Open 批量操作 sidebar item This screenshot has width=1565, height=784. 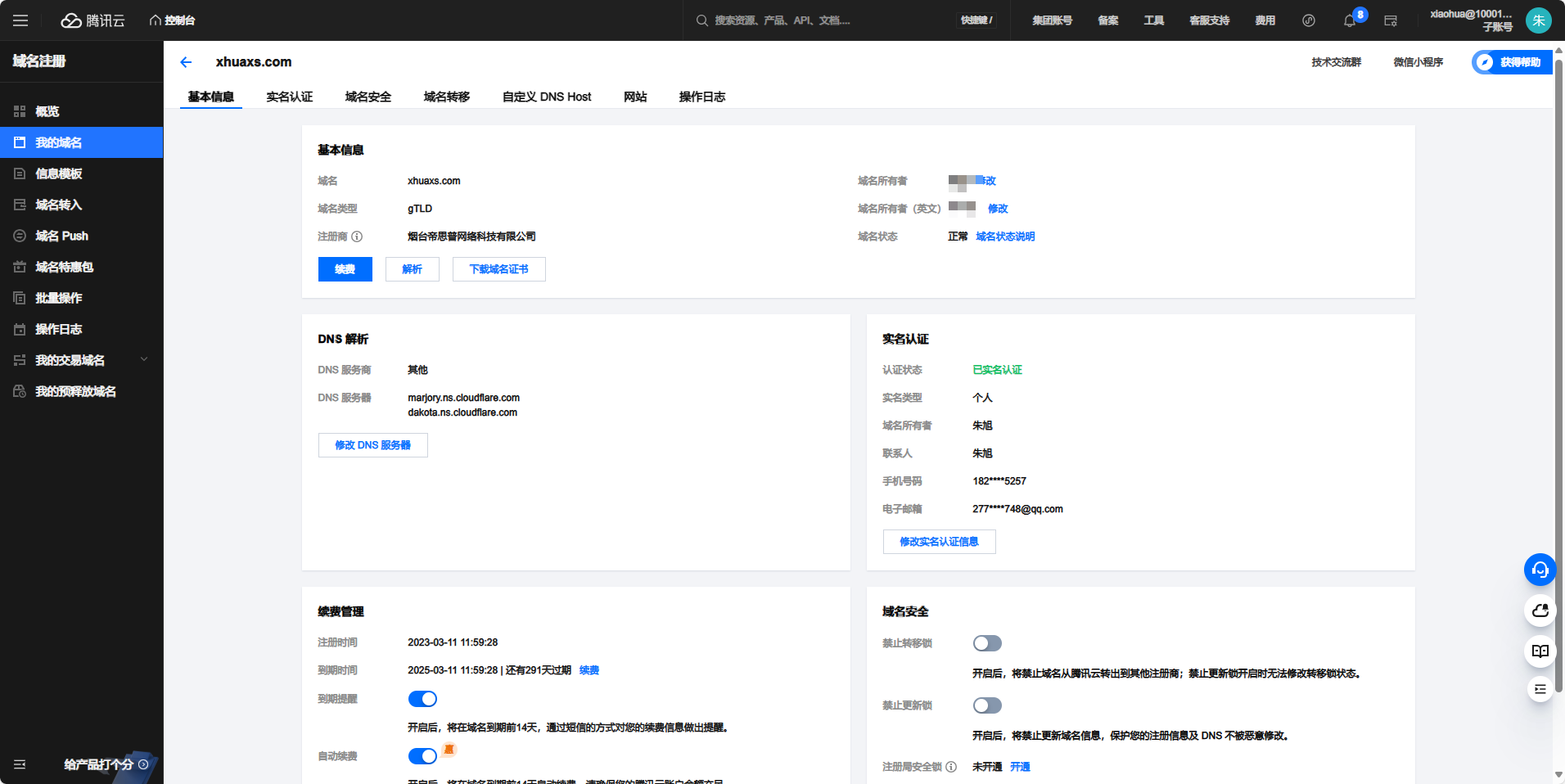coord(82,298)
